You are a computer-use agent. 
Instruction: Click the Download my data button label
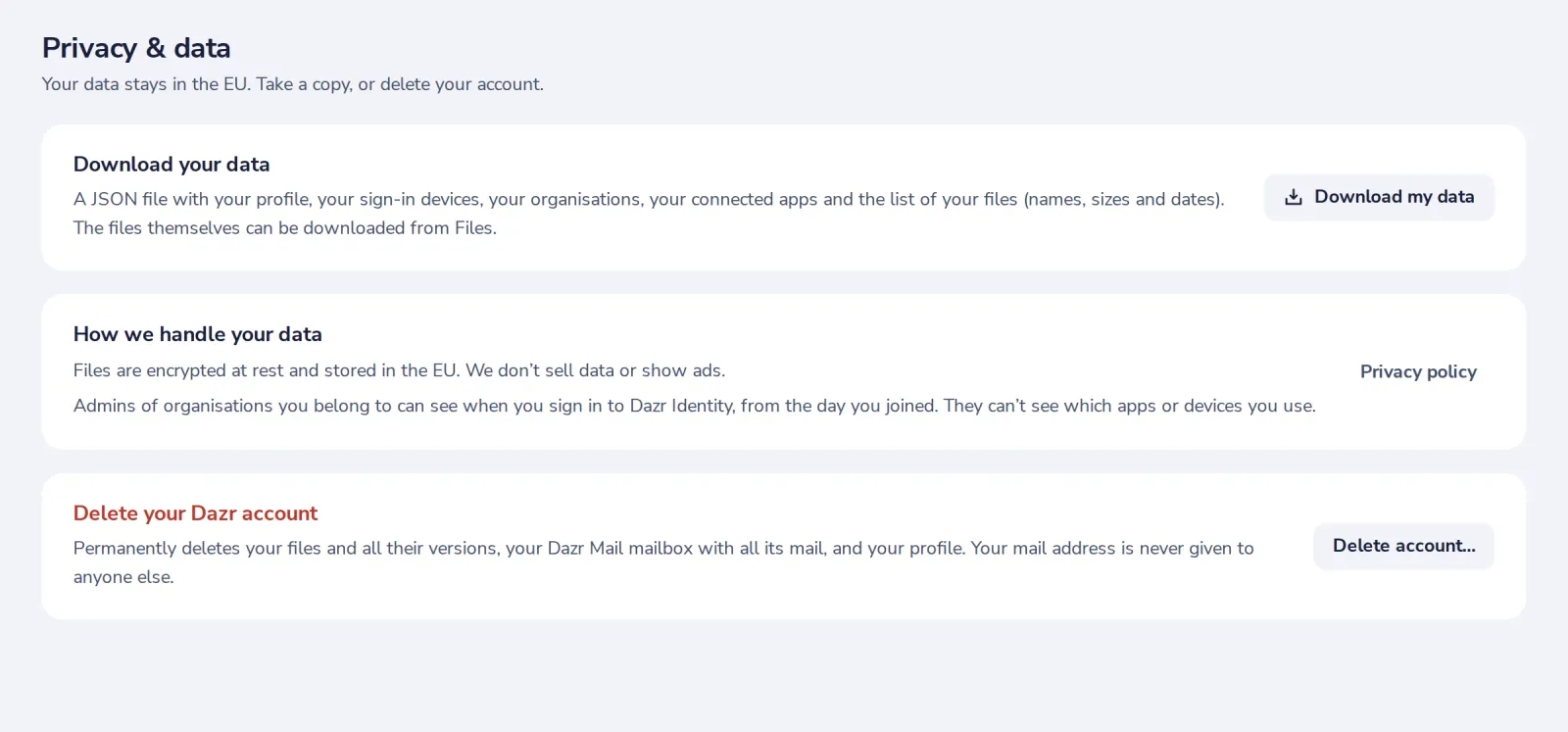pyautogui.click(x=1394, y=197)
